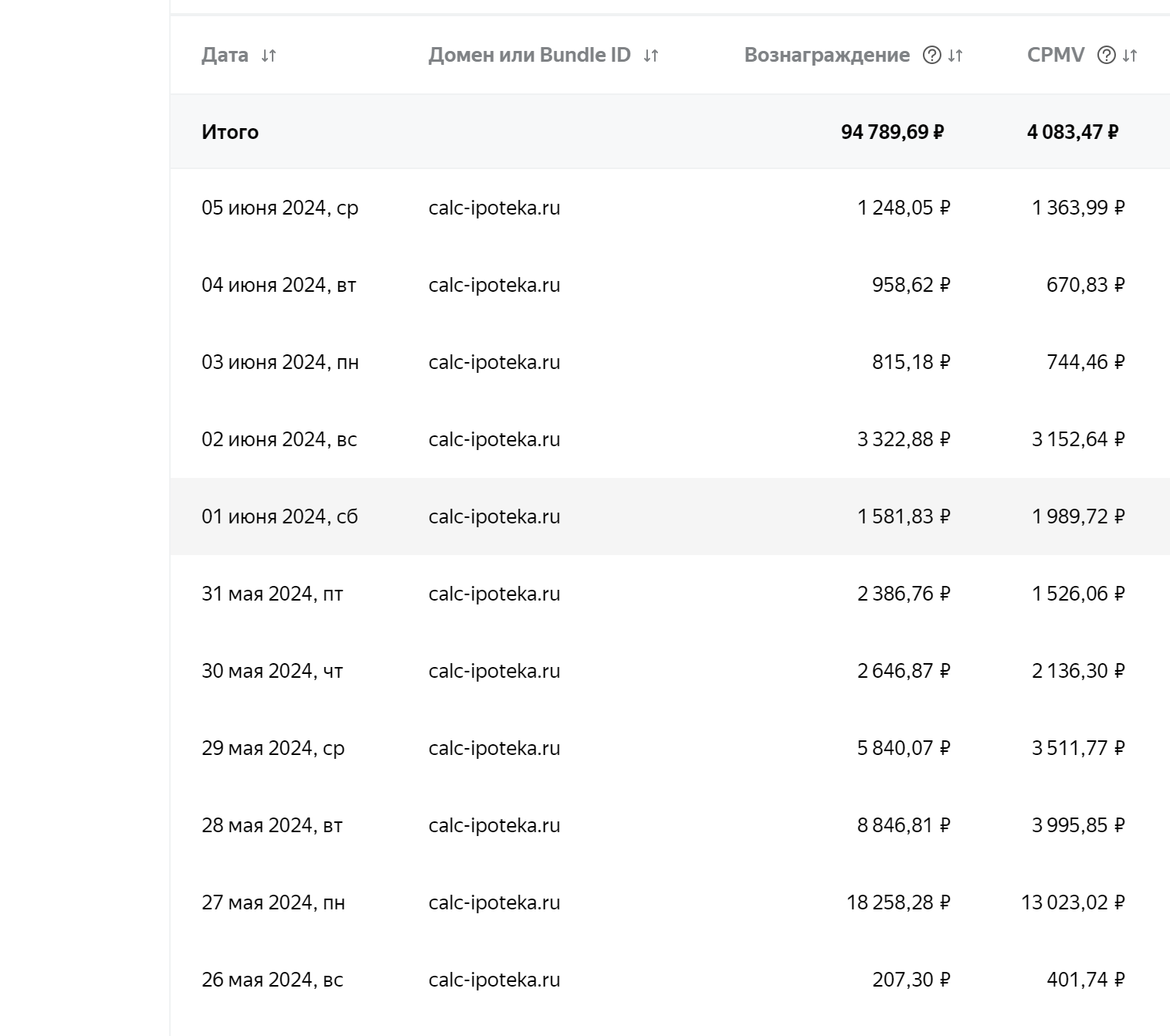Click calc-ipoteka.ru in 31 мая row
1170x1036 pixels.
[x=494, y=594]
